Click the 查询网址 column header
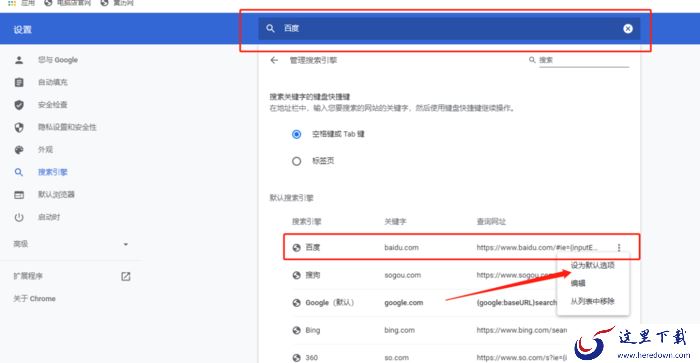700x363 pixels. 491,221
